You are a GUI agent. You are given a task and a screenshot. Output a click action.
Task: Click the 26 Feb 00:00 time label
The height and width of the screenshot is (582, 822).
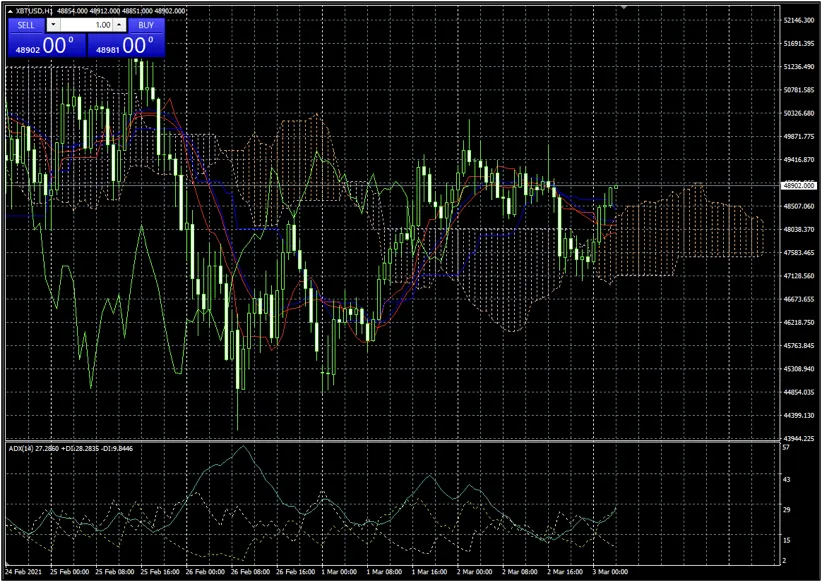click(x=205, y=572)
